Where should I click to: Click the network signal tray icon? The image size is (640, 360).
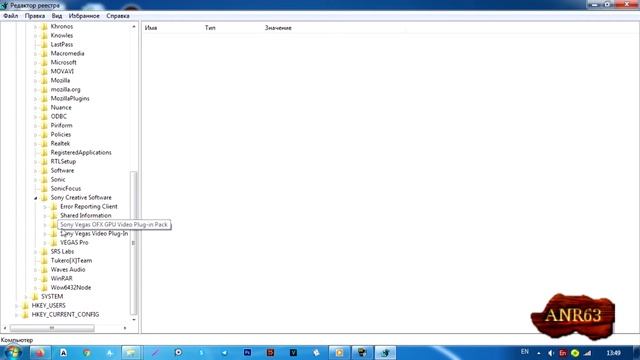587,353
